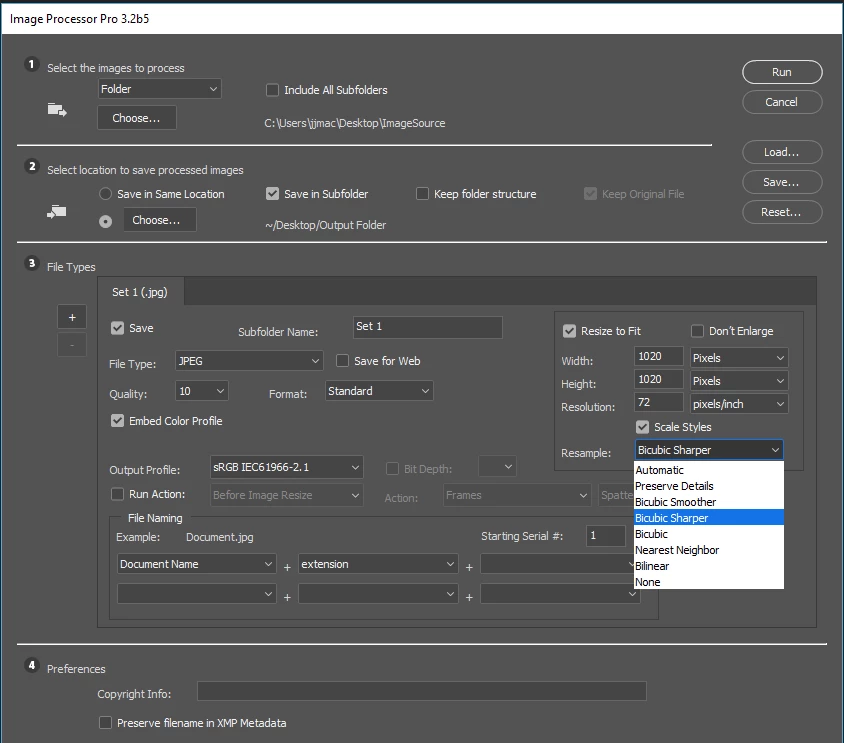Enable the Run Action checkbox
The image size is (844, 743).
[x=117, y=494]
